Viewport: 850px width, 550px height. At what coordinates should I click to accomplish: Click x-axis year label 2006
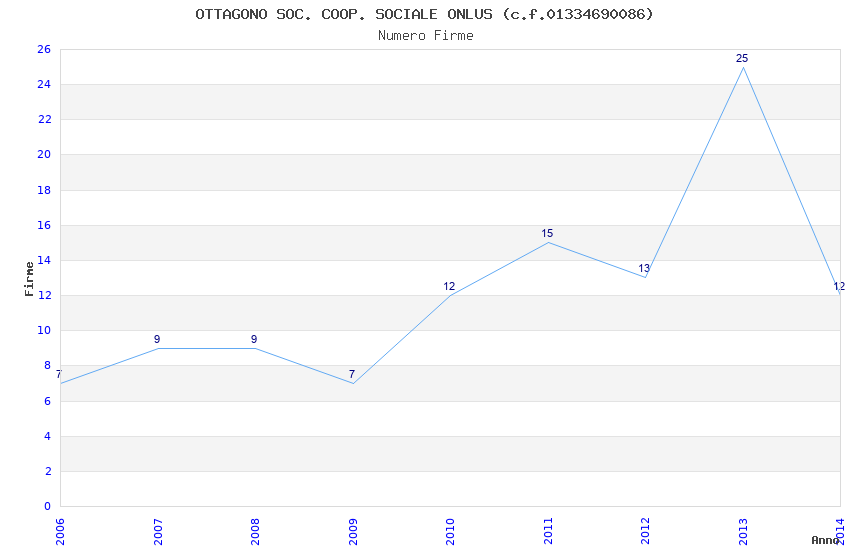pyautogui.click(x=60, y=532)
